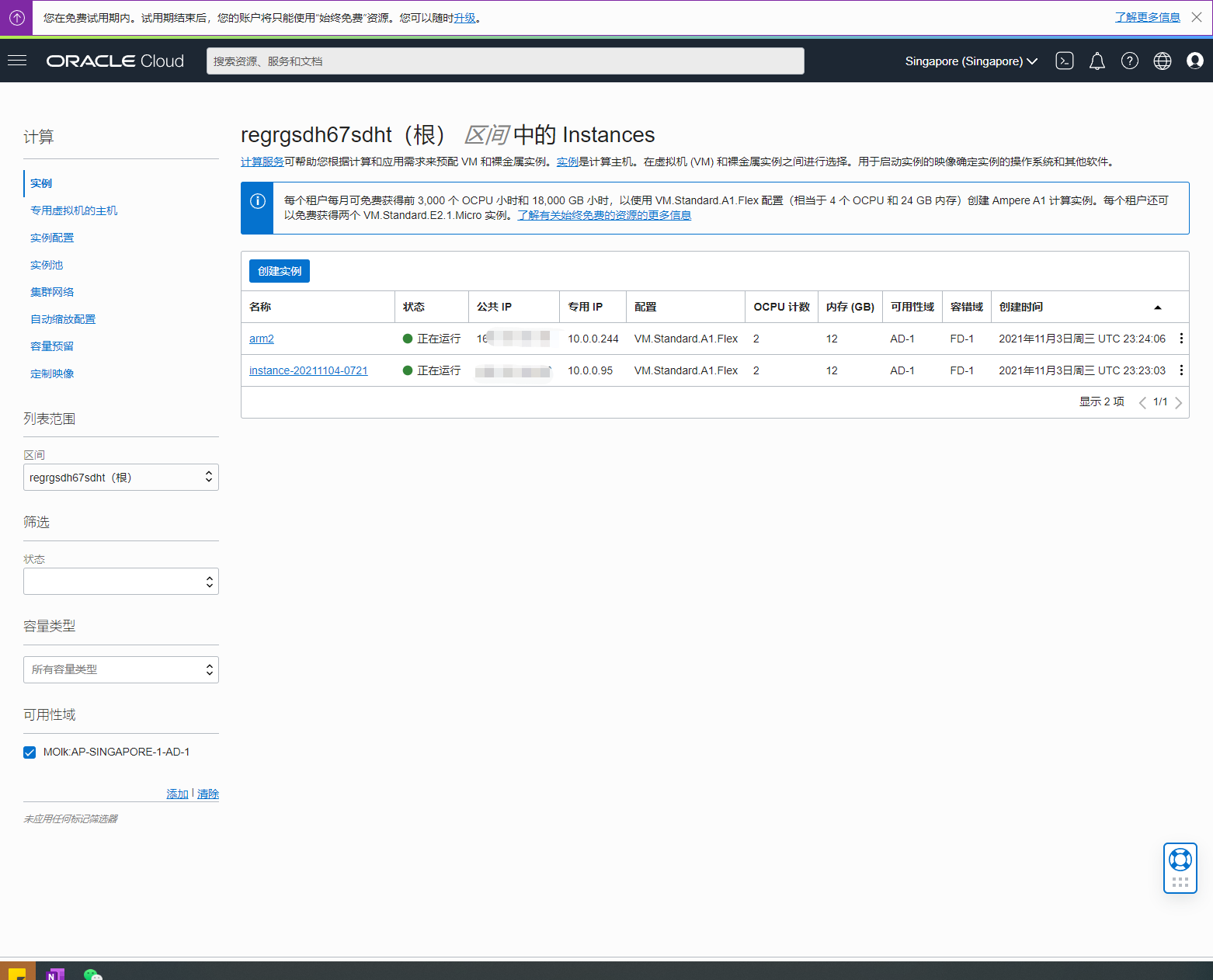Sort by 内存 (GB) column header
1213x980 pixels.
pyautogui.click(x=850, y=307)
